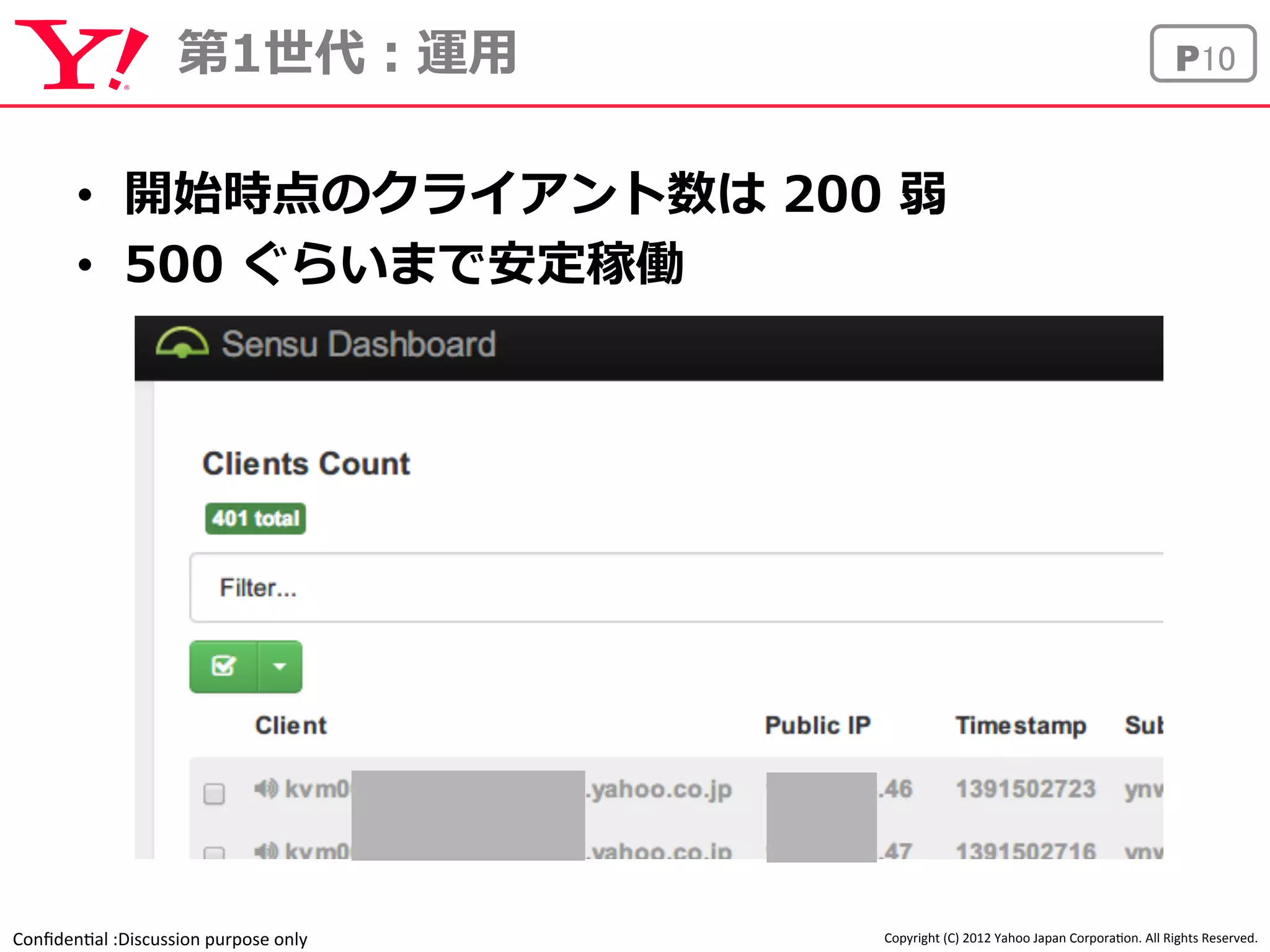Click the P10 page number badge
This screenshot has height=952, width=1270.
(x=1203, y=54)
